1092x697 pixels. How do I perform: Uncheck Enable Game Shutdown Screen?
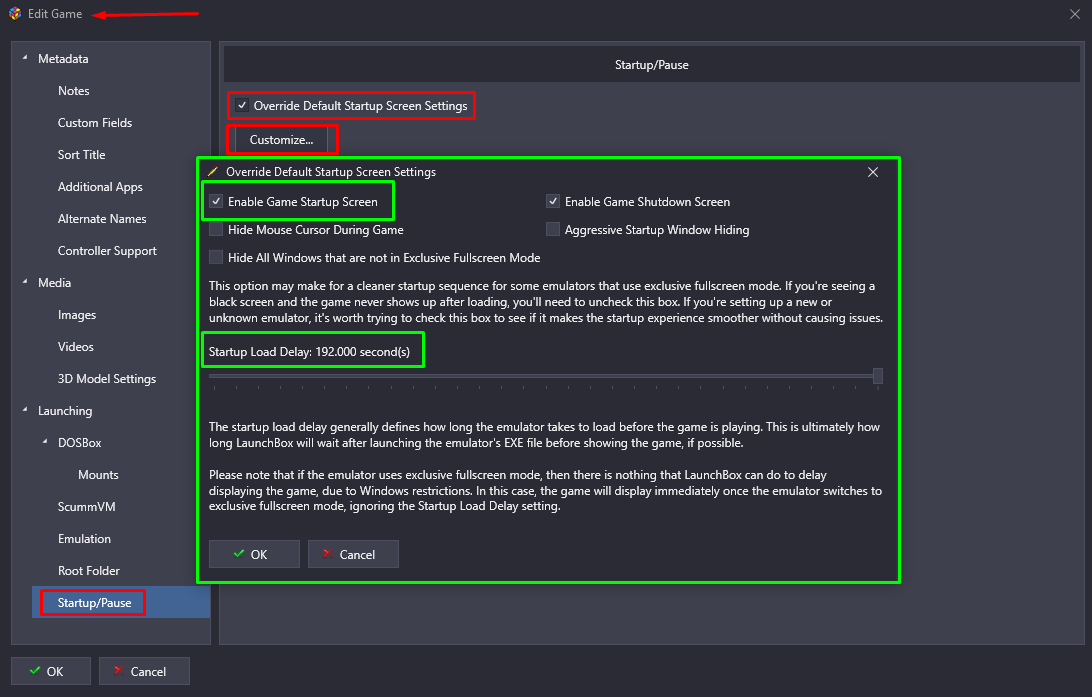click(x=553, y=202)
